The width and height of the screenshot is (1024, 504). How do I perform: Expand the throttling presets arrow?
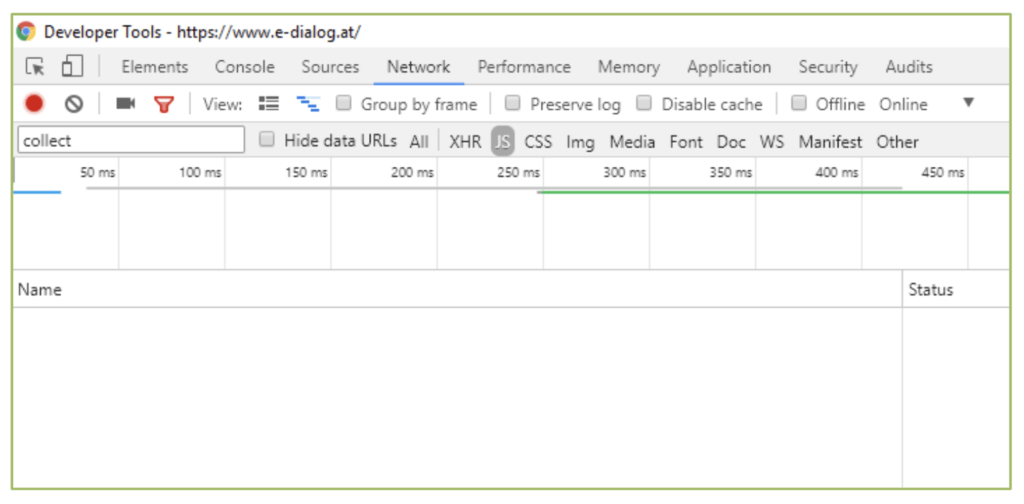coord(967,104)
